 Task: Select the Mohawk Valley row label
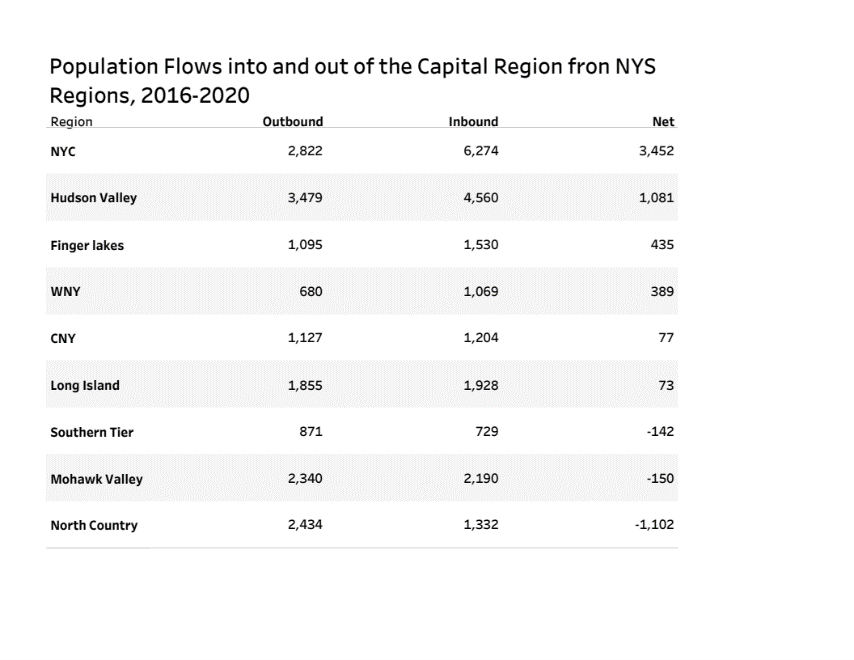pyautogui.click(x=96, y=479)
